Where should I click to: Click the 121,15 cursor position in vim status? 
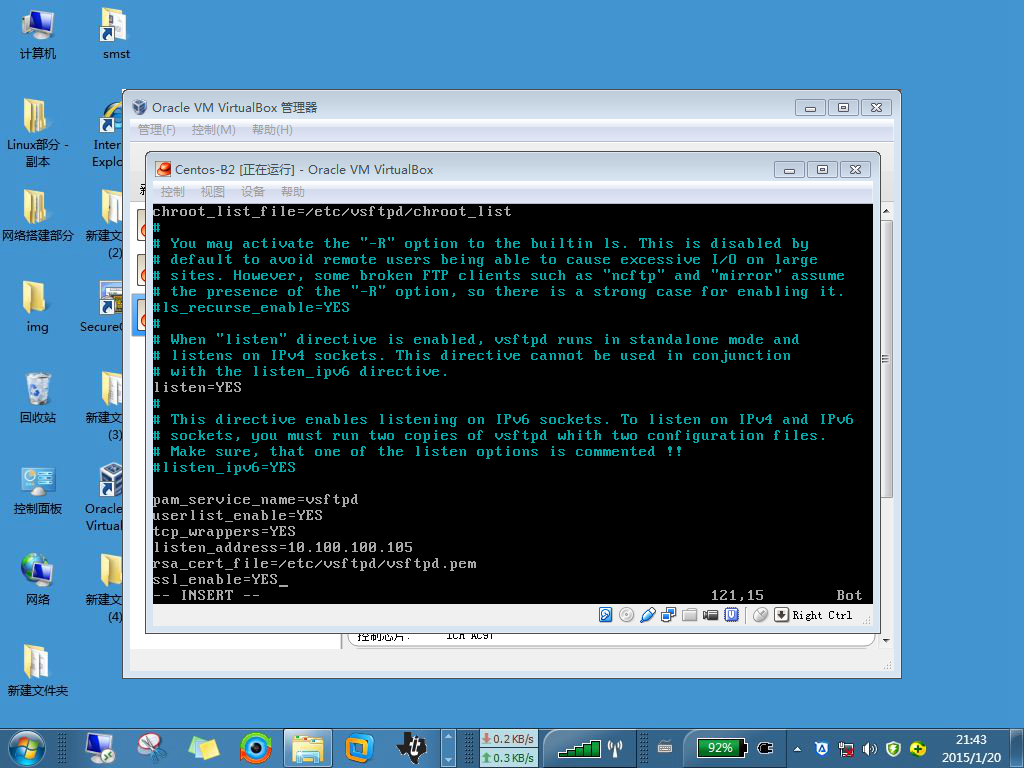(x=737, y=595)
